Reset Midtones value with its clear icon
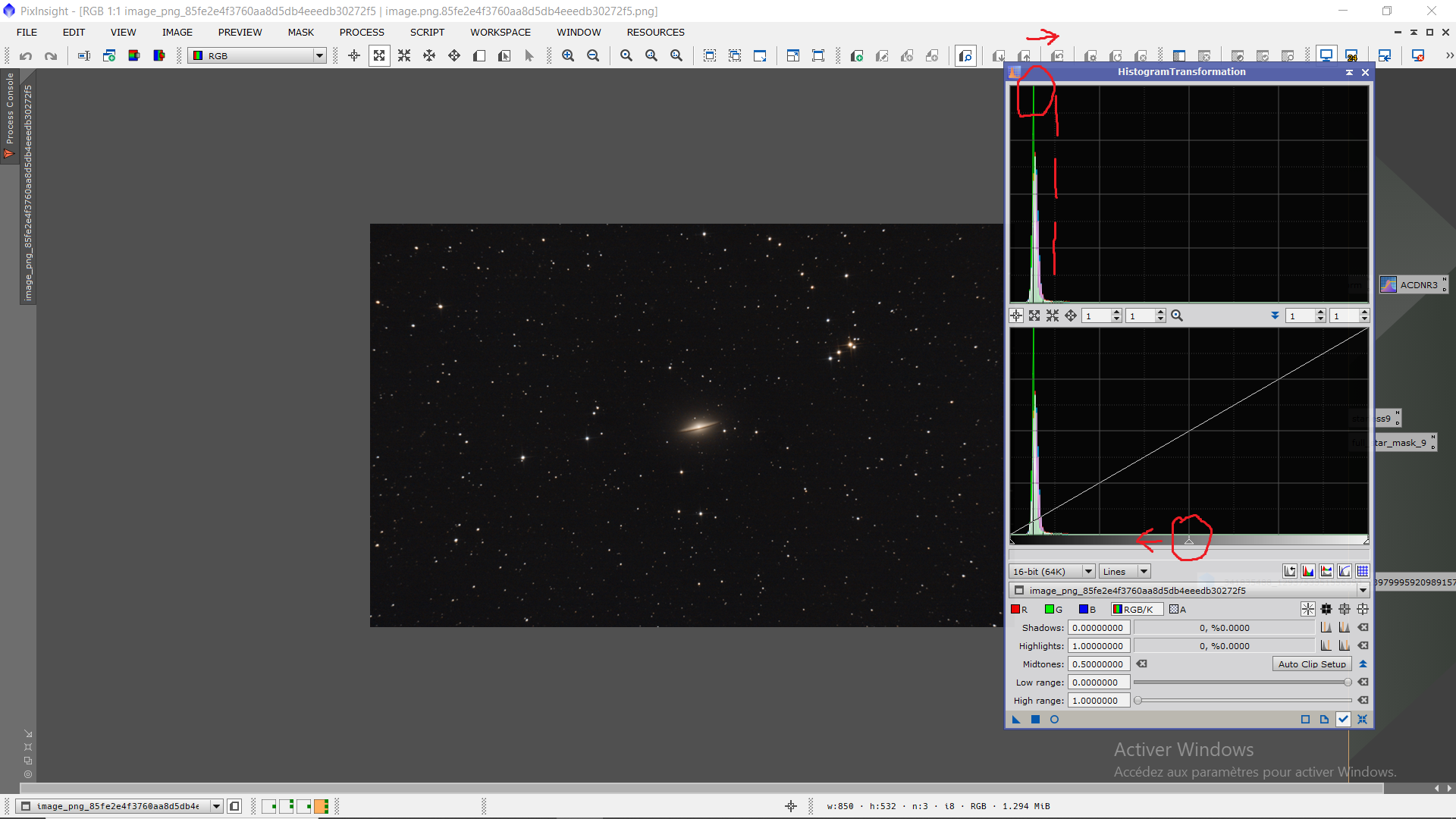 click(x=1142, y=664)
